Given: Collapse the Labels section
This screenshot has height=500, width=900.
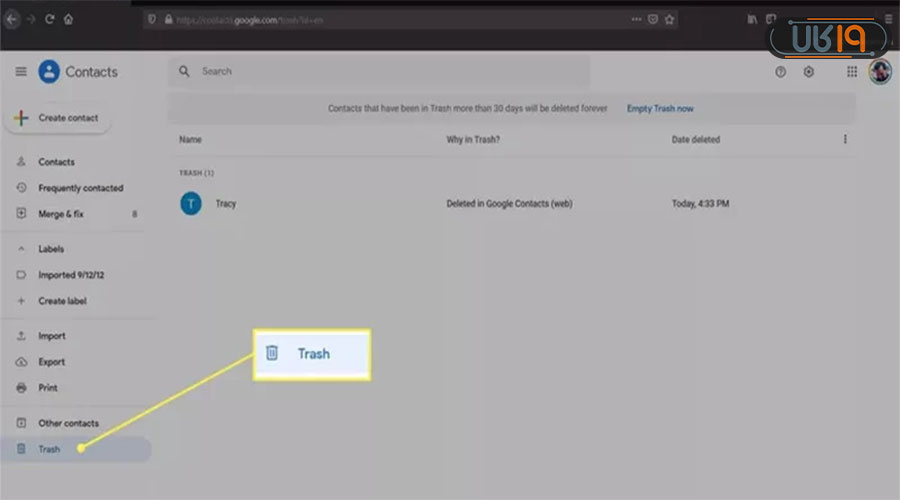Looking at the screenshot, I should click(21, 249).
